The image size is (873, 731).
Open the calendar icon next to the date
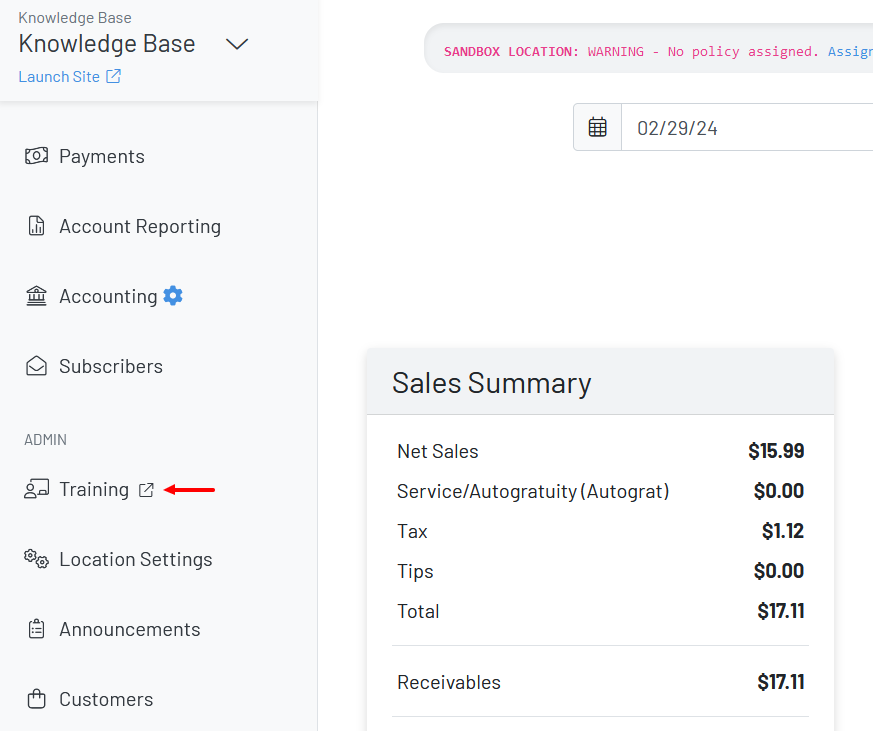(x=598, y=128)
